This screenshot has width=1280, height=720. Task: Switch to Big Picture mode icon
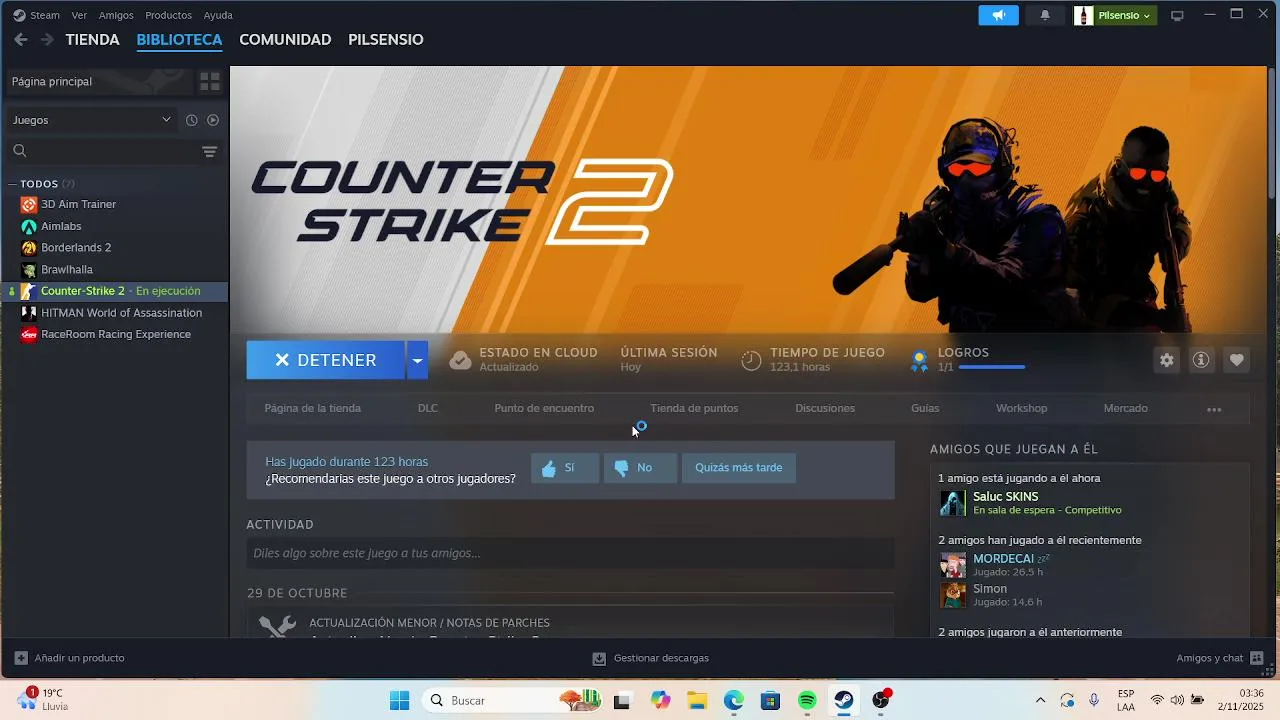[x=1177, y=15]
